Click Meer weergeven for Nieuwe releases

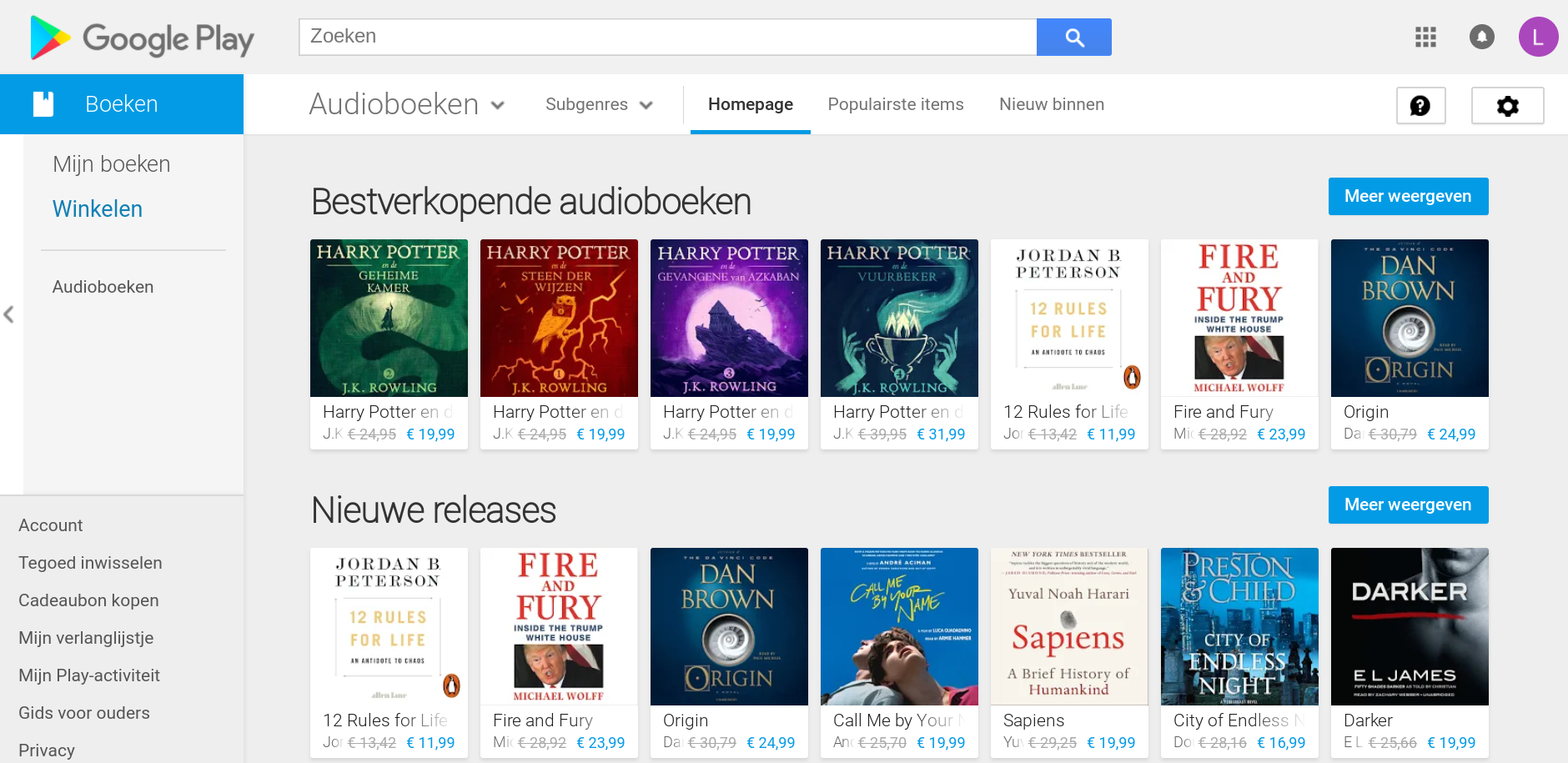(x=1407, y=505)
